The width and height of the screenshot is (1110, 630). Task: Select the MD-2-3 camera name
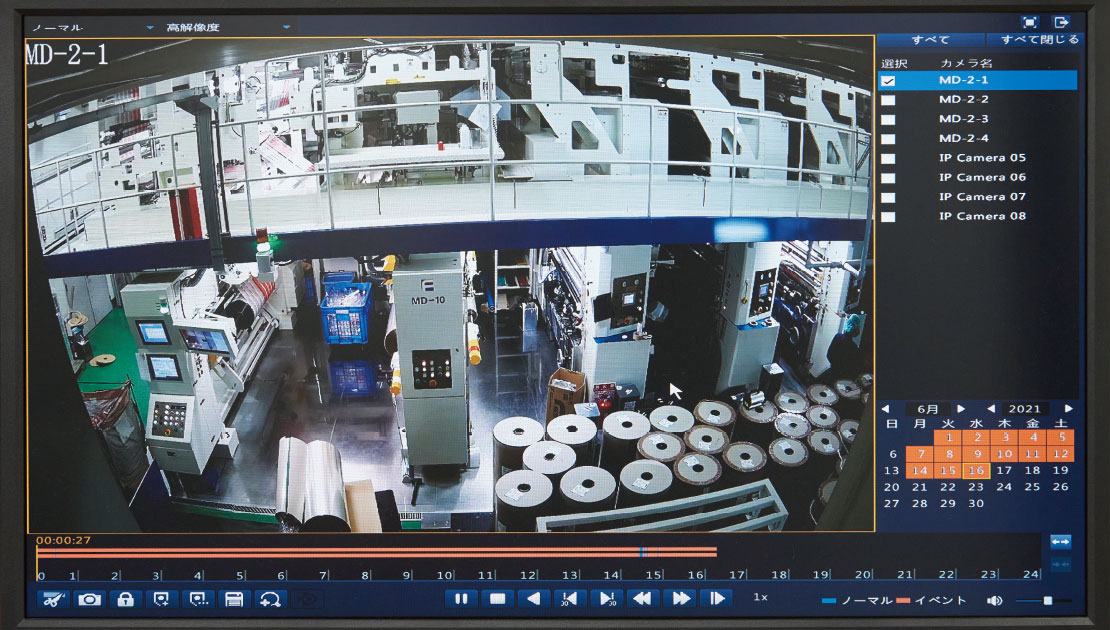tap(963, 119)
